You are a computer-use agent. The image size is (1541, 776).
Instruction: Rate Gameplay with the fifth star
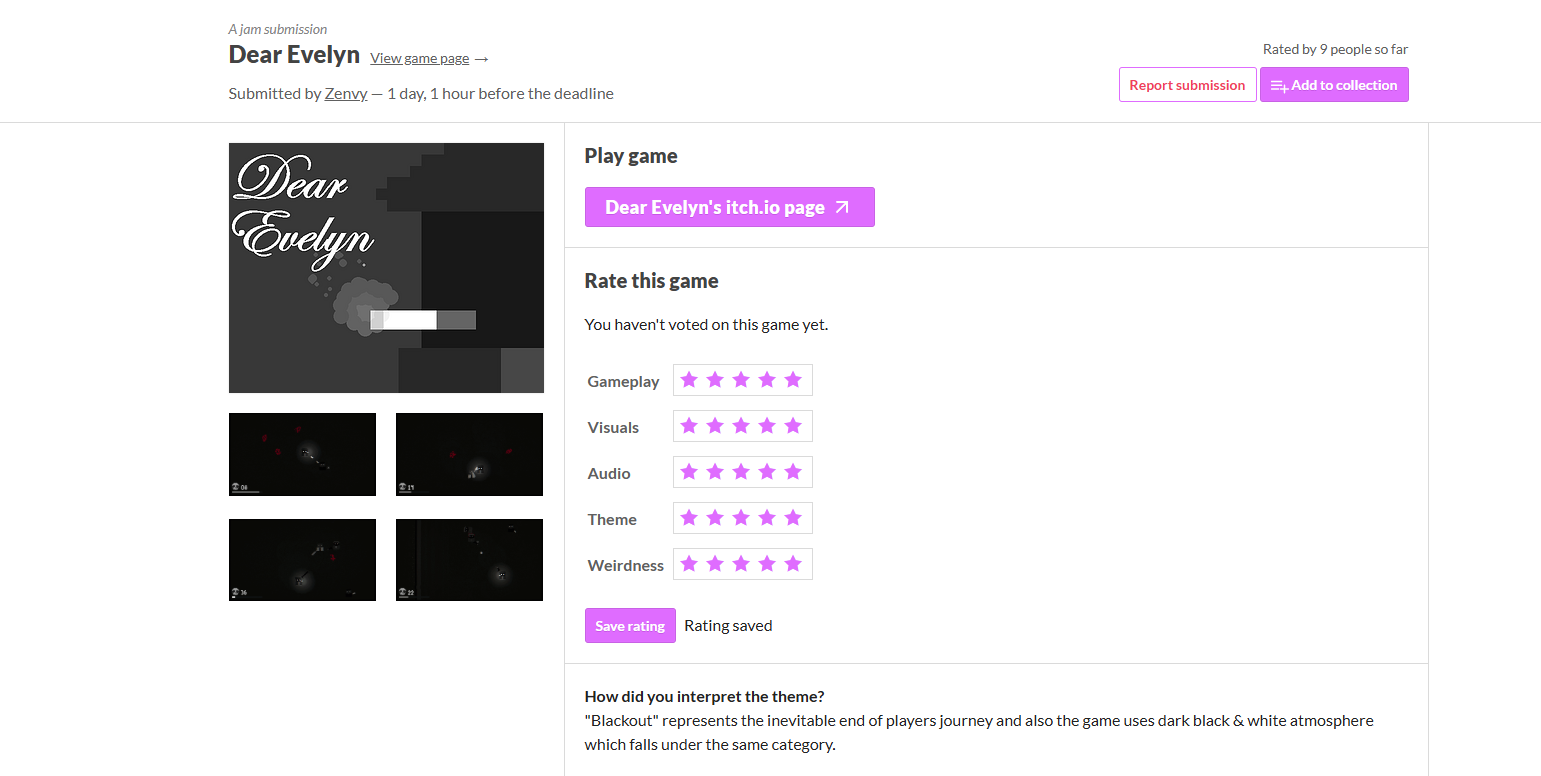pyautogui.click(x=793, y=380)
